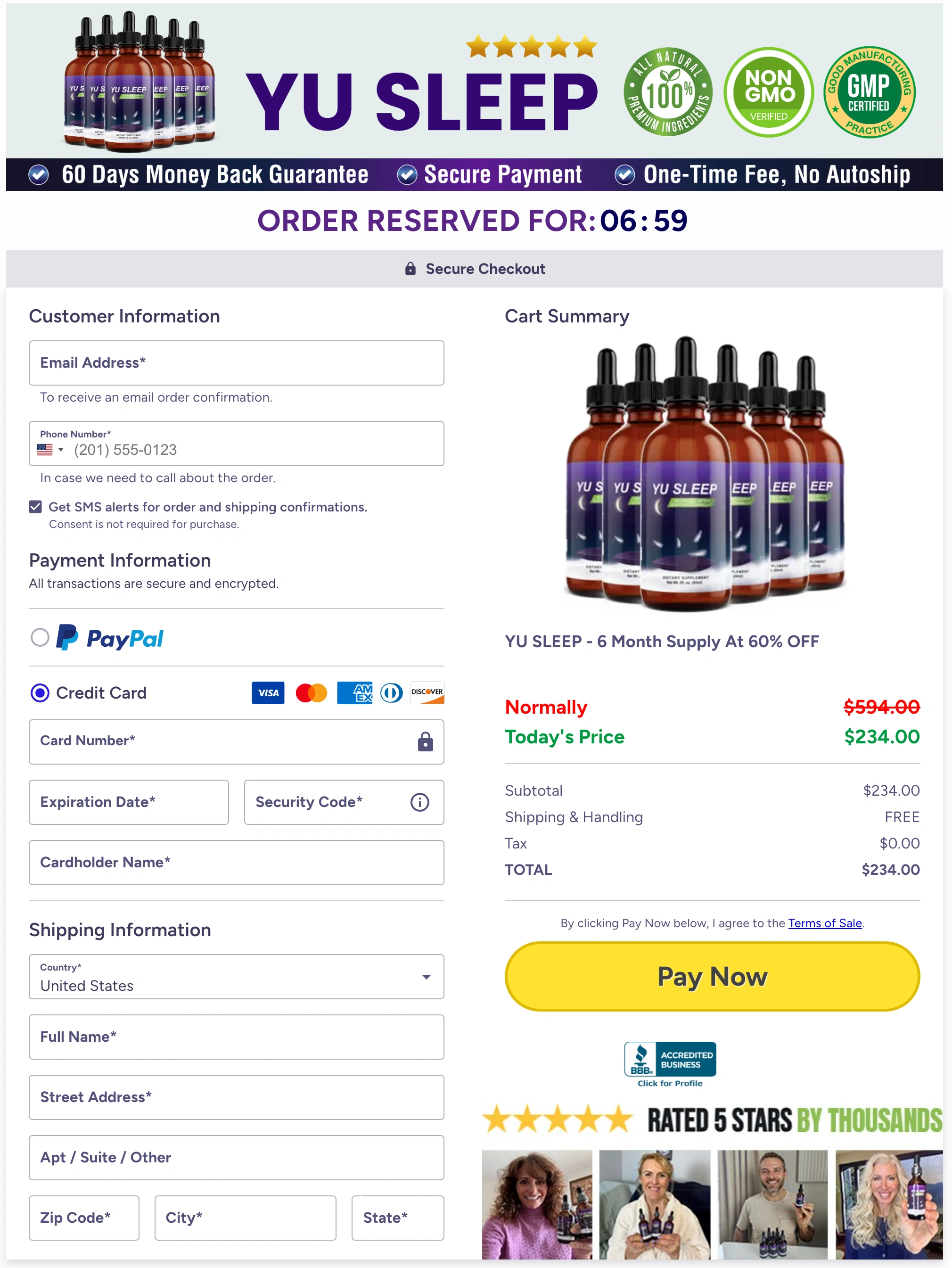Expand the Country dropdown
The image size is (952, 1268).
click(236, 976)
